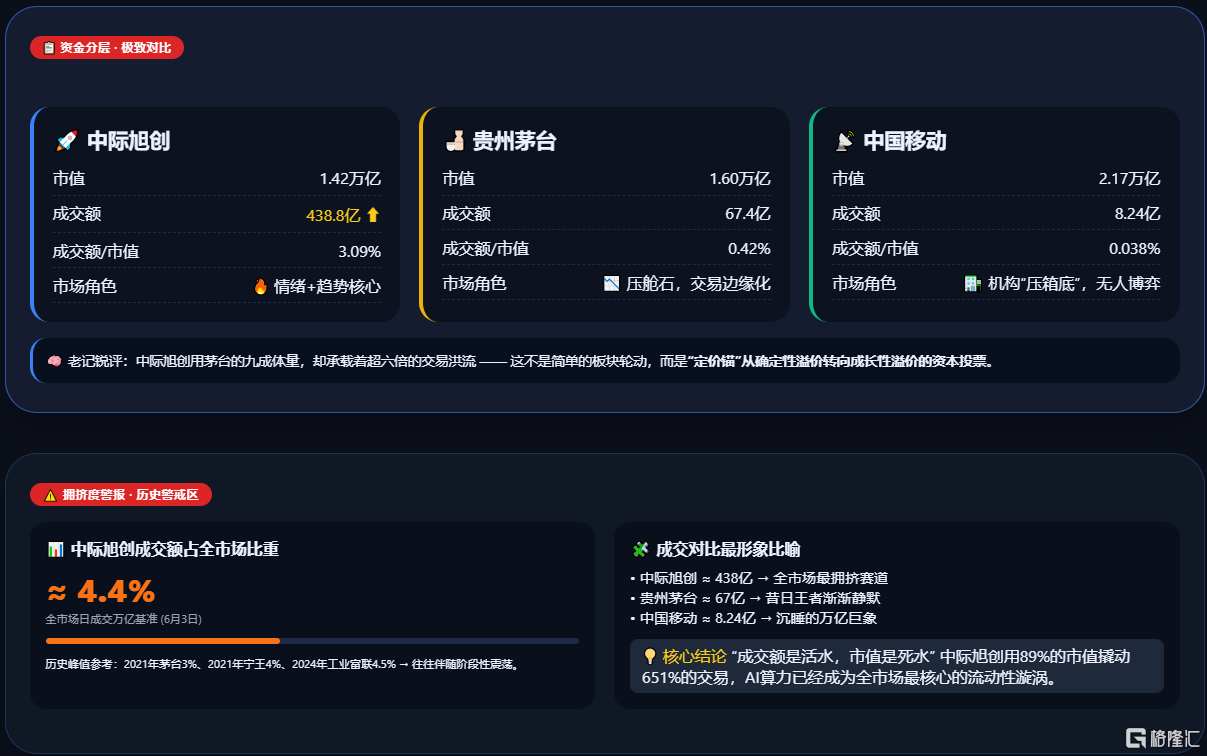Click the 8.24亿 turnover value in 中国移动 card
The width and height of the screenshot is (1207, 756).
pyautogui.click(x=1138, y=214)
